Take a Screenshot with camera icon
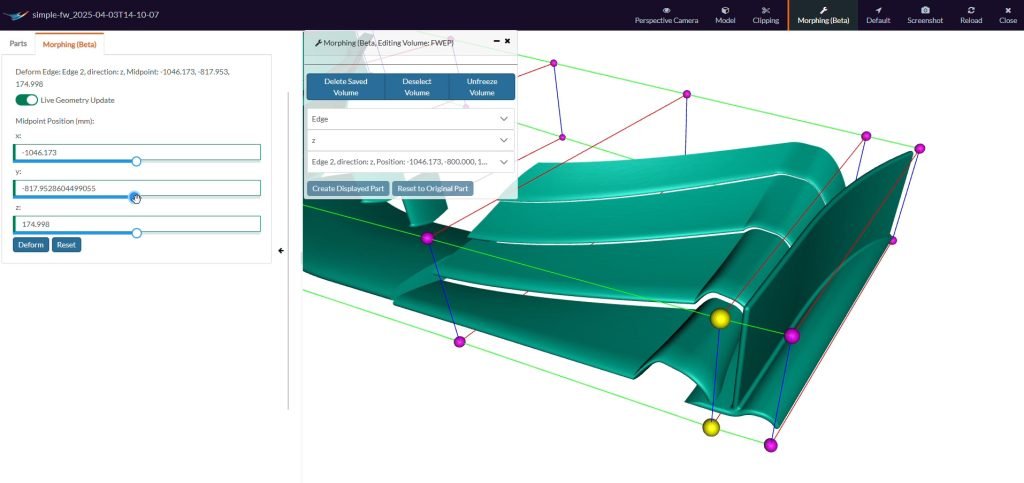1024x483 pixels. tap(925, 15)
